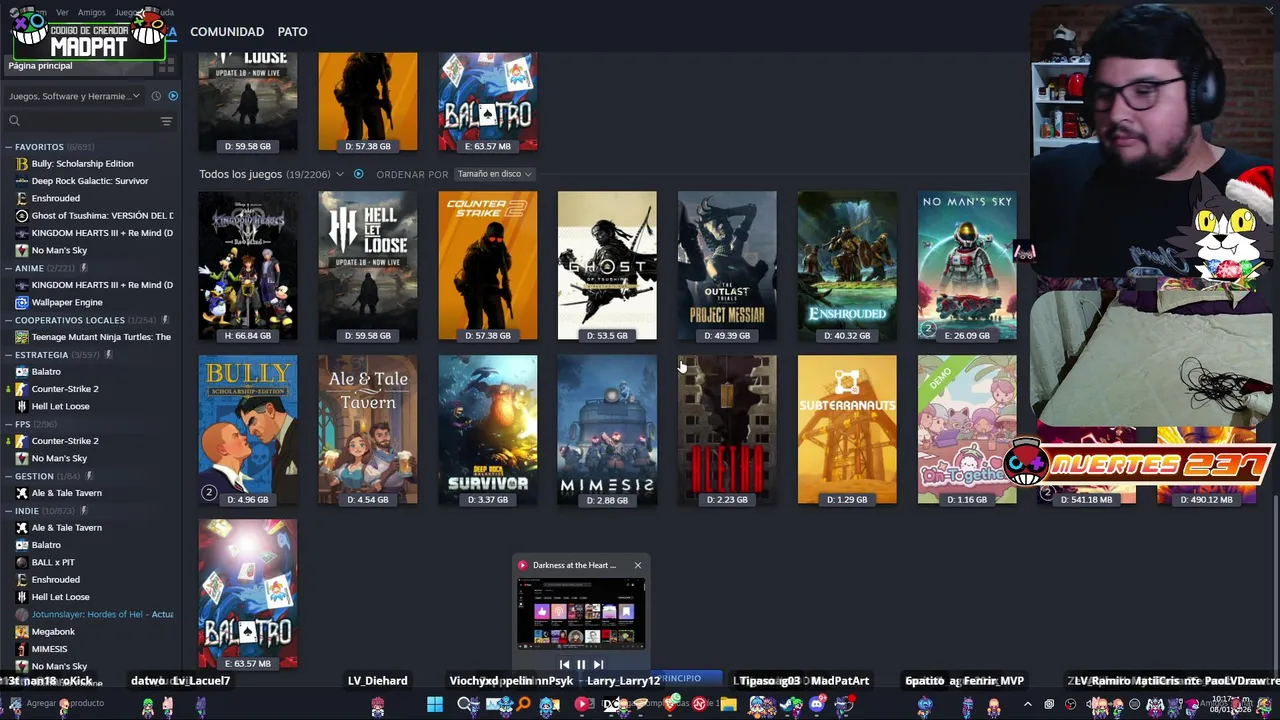1280x720 pixels.
Task: Click lightning icon beside ESTRATEGIA collection
Action: pyautogui.click(x=108, y=355)
